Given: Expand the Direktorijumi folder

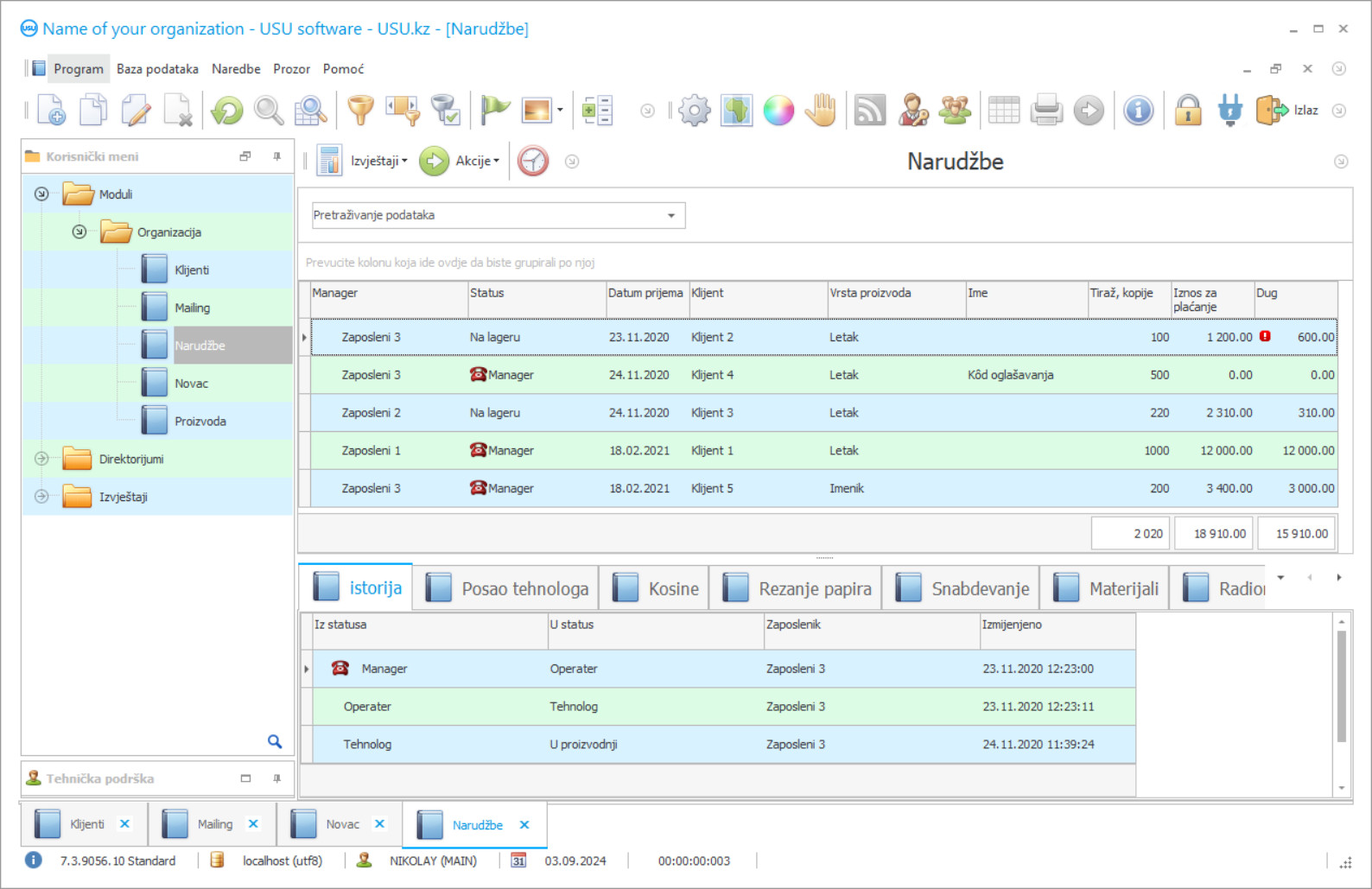Looking at the screenshot, I should 41,459.
